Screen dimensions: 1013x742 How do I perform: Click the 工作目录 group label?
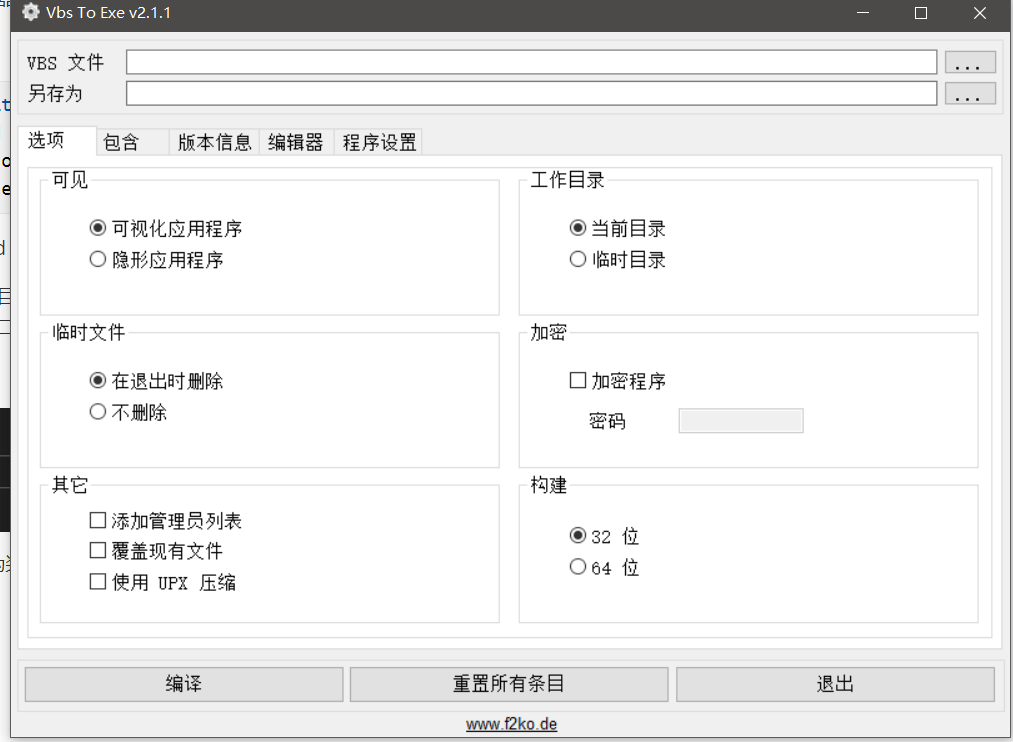(567, 180)
